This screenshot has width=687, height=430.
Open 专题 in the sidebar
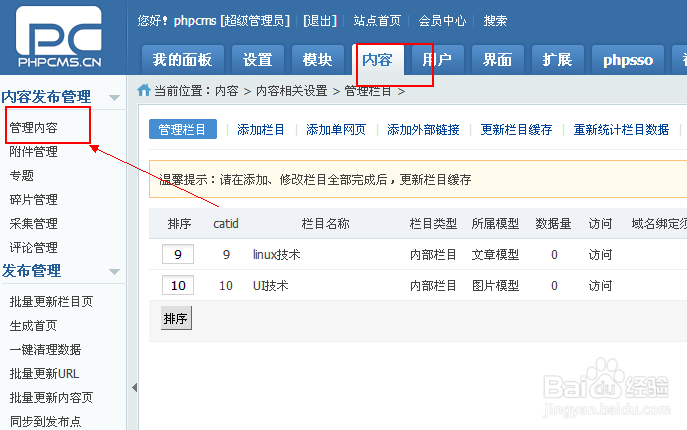(x=22, y=176)
